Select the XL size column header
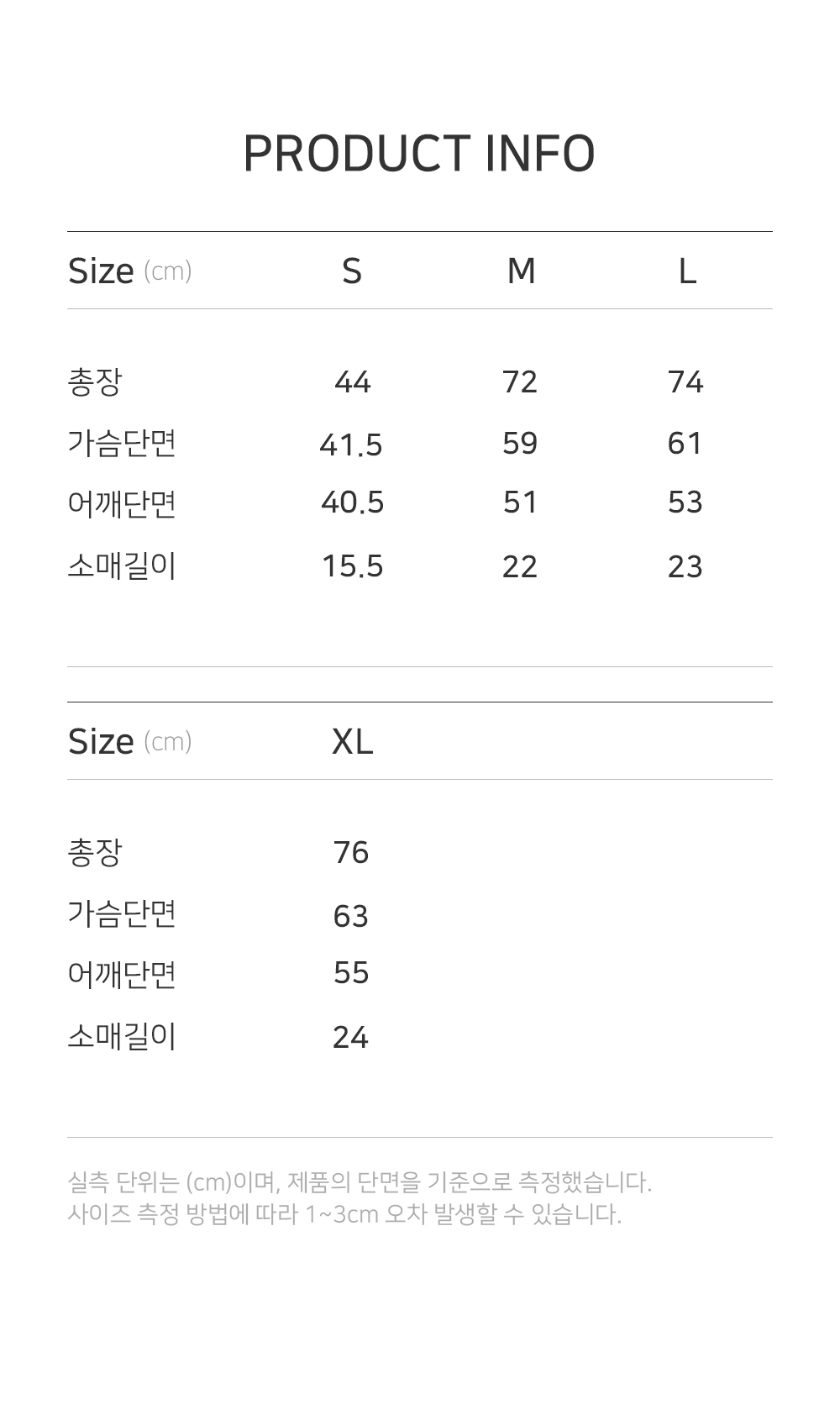This screenshot has width=840, height=1410. click(352, 742)
